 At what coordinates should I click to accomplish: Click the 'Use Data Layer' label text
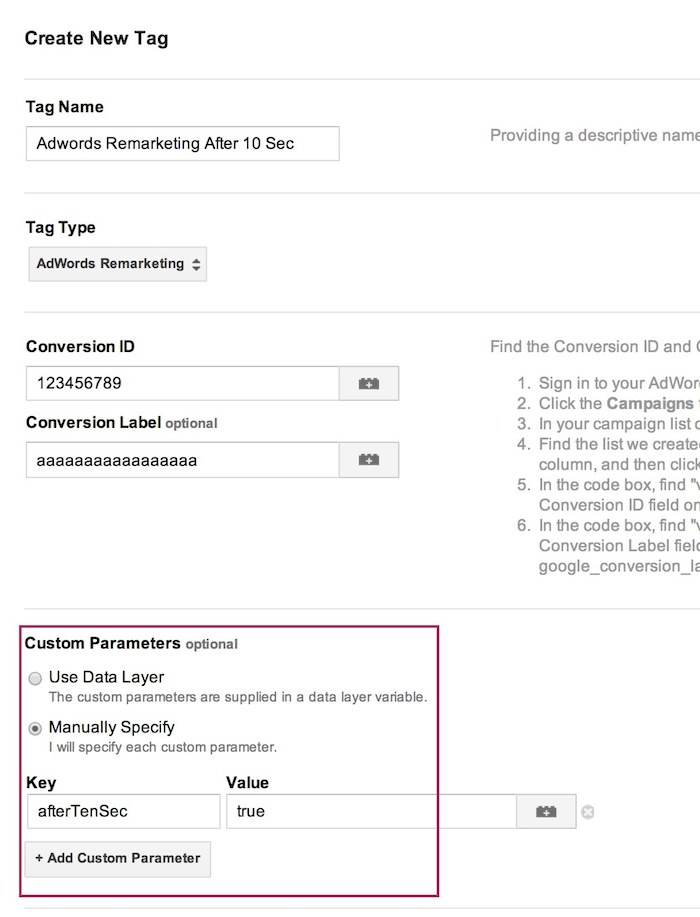pos(106,677)
